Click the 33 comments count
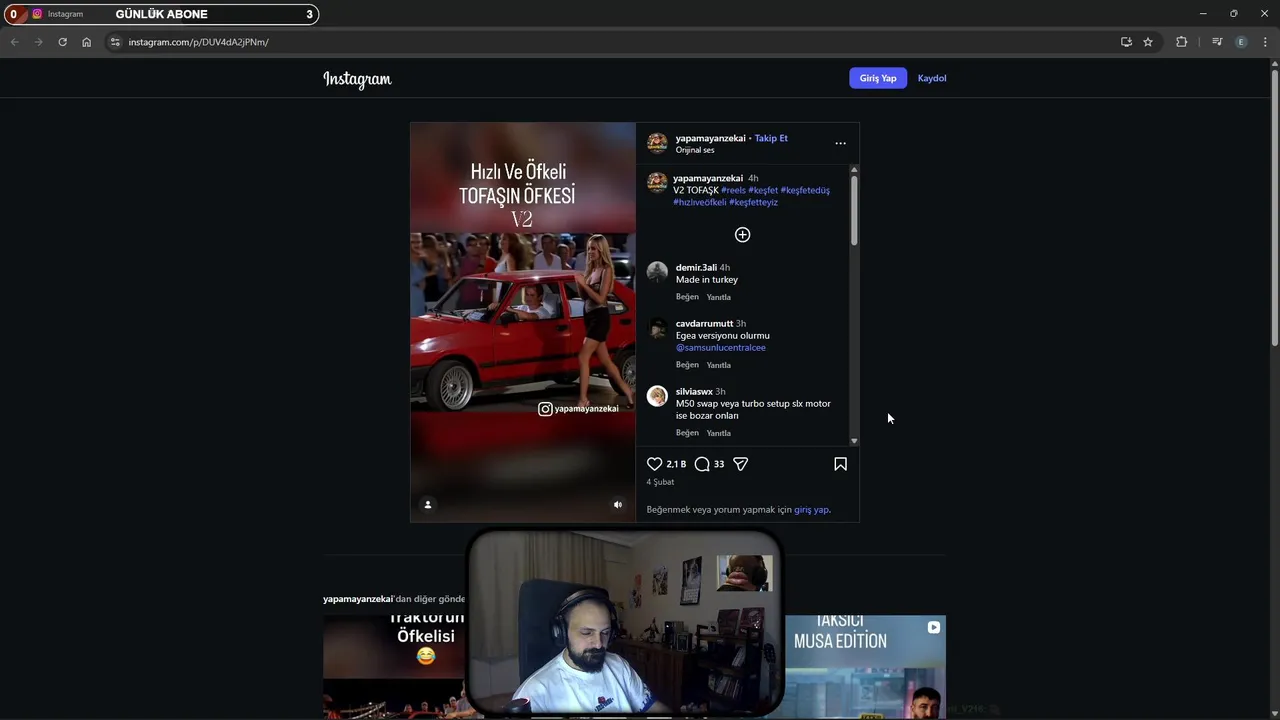This screenshot has height=720, width=1280. point(719,464)
